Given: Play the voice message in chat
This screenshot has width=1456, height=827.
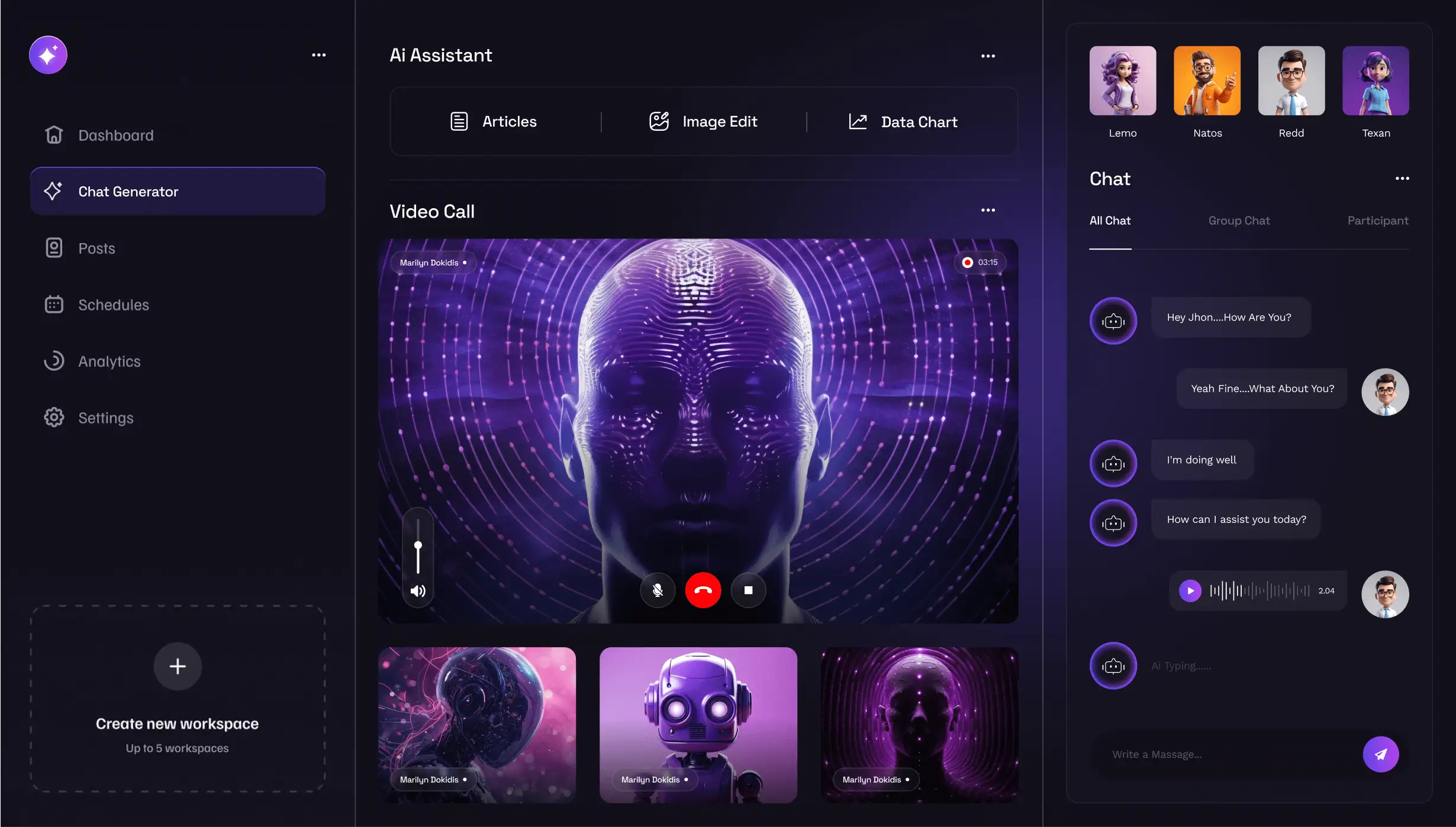Looking at the screenshot, I should pos(1190,590).
